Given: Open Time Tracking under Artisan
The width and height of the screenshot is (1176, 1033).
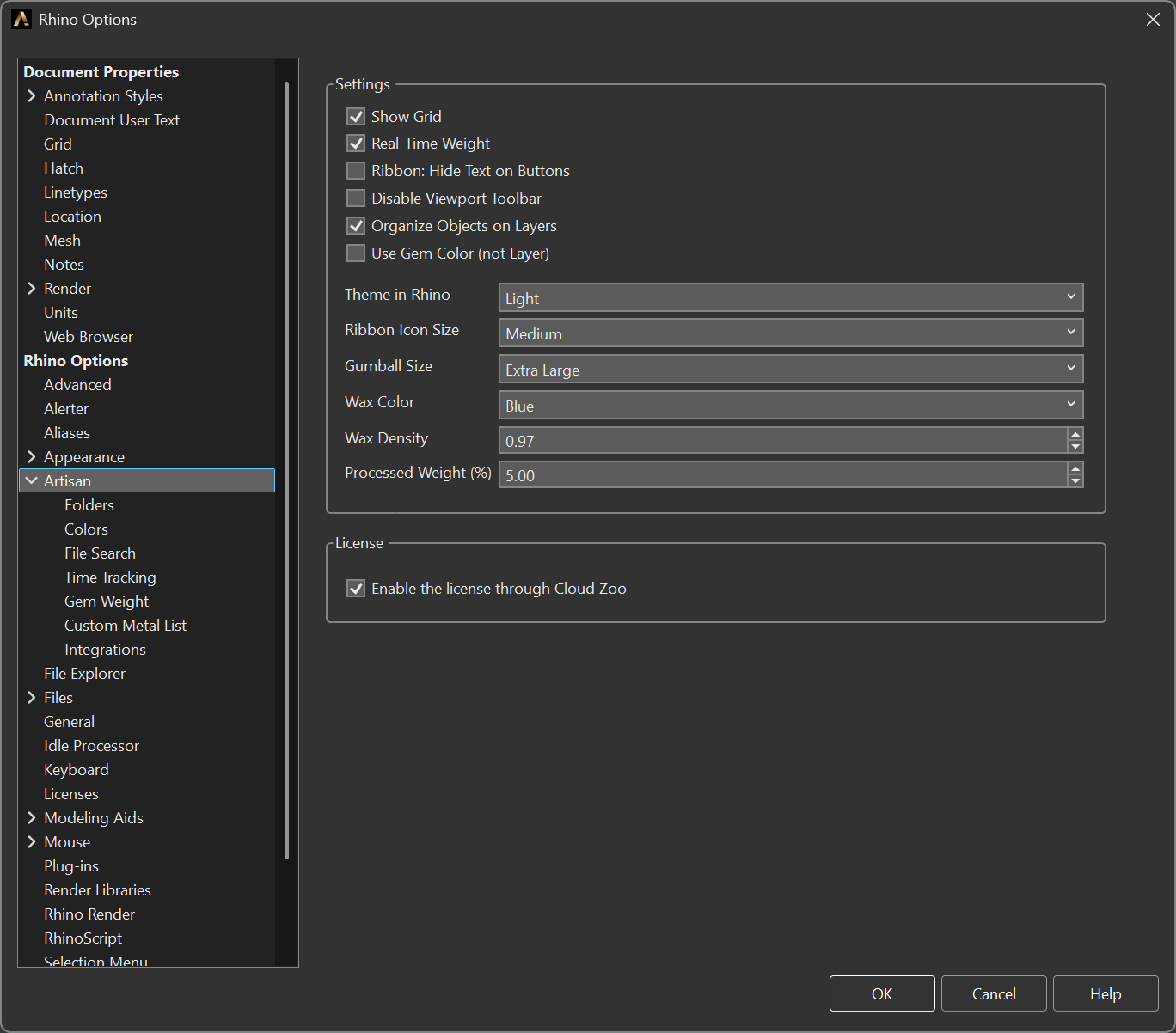Looking at the screenshot, I should [x=110, y=577].
